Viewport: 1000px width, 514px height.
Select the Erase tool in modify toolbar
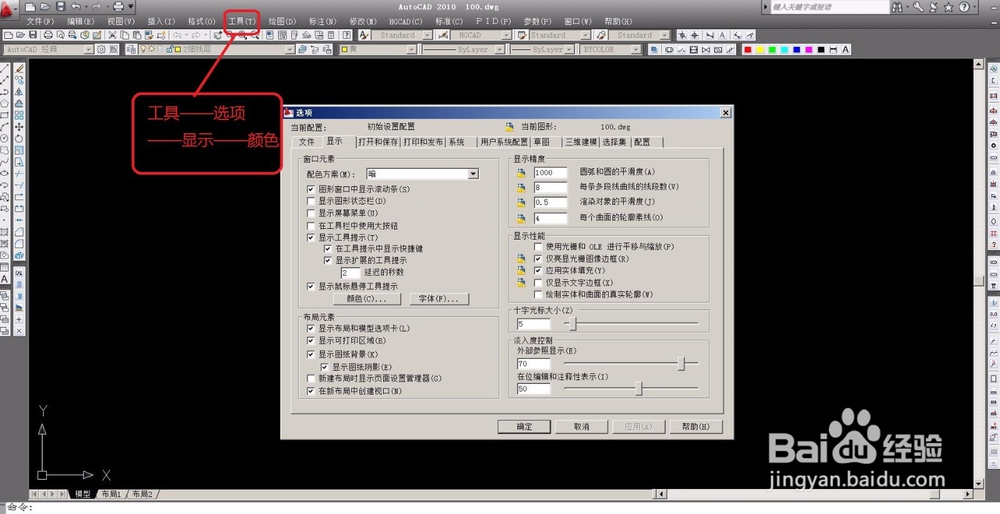coord(19,68)
